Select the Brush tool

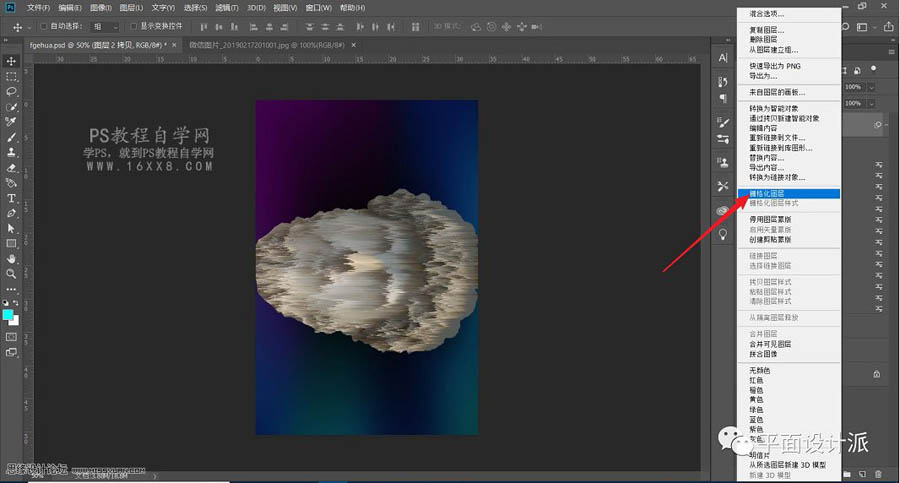pos(12,137)
